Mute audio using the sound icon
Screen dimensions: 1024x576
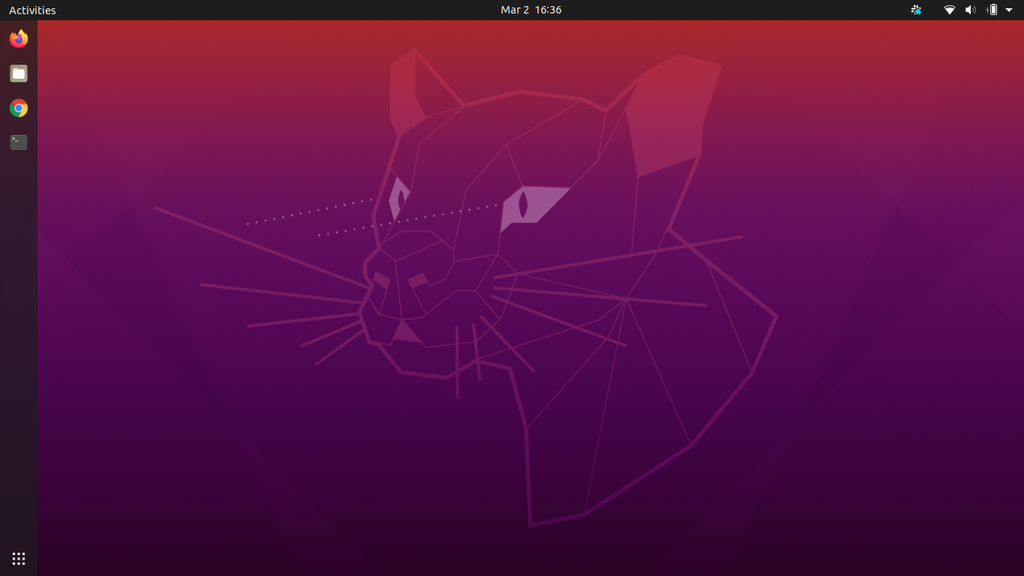click(x=969, y=9)
